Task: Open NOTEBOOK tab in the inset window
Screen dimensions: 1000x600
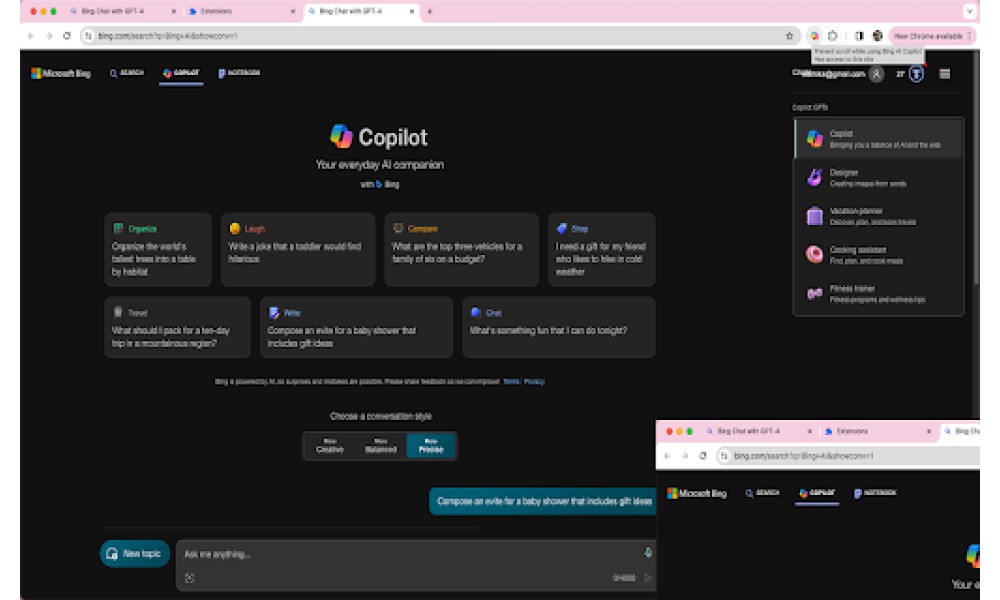Action: 875,493
